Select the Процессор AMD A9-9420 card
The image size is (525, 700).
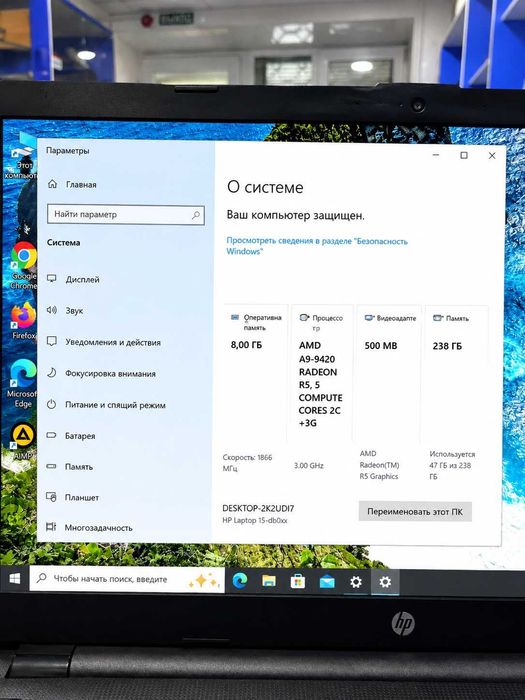321,374
